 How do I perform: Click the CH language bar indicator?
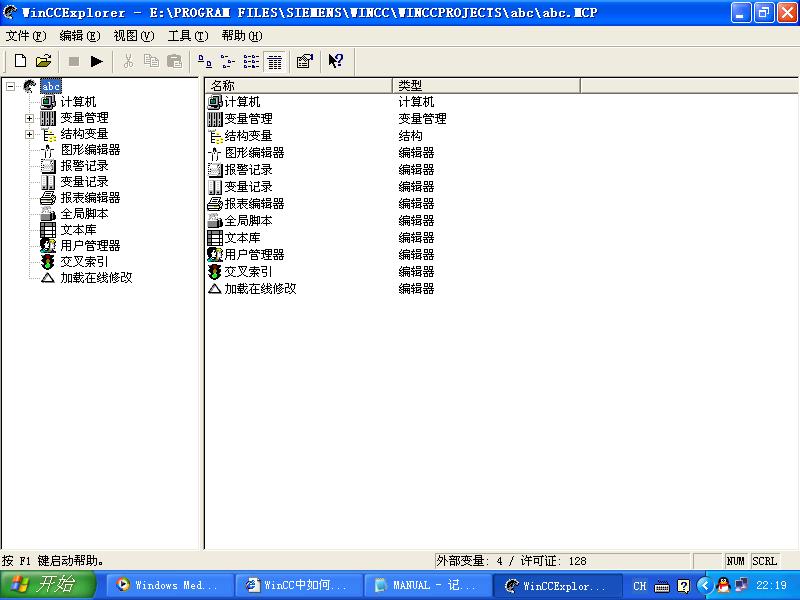click(640, 586)
